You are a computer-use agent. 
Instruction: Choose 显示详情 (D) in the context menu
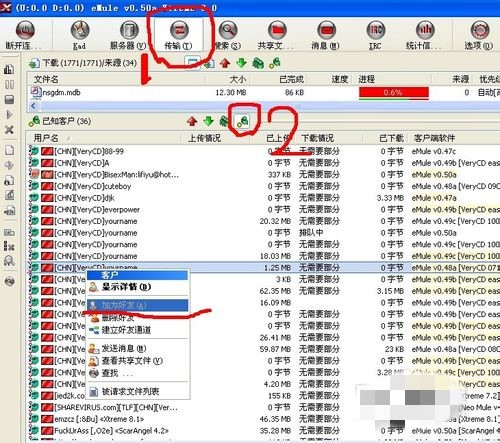click(138, 287)
